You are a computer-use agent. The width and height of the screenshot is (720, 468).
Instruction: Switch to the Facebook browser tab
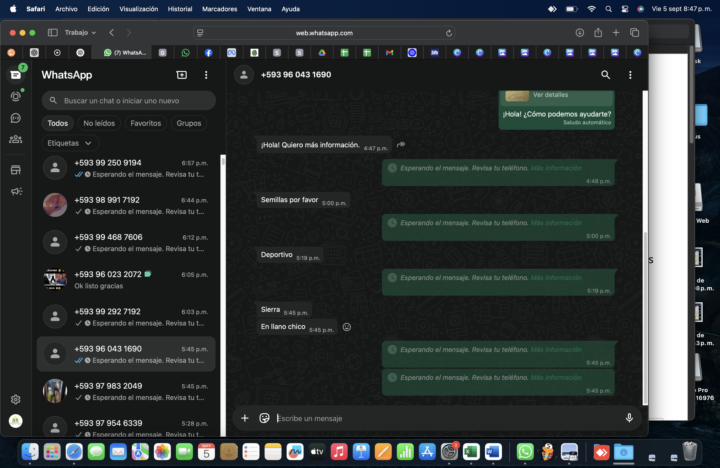pos(208,53)
